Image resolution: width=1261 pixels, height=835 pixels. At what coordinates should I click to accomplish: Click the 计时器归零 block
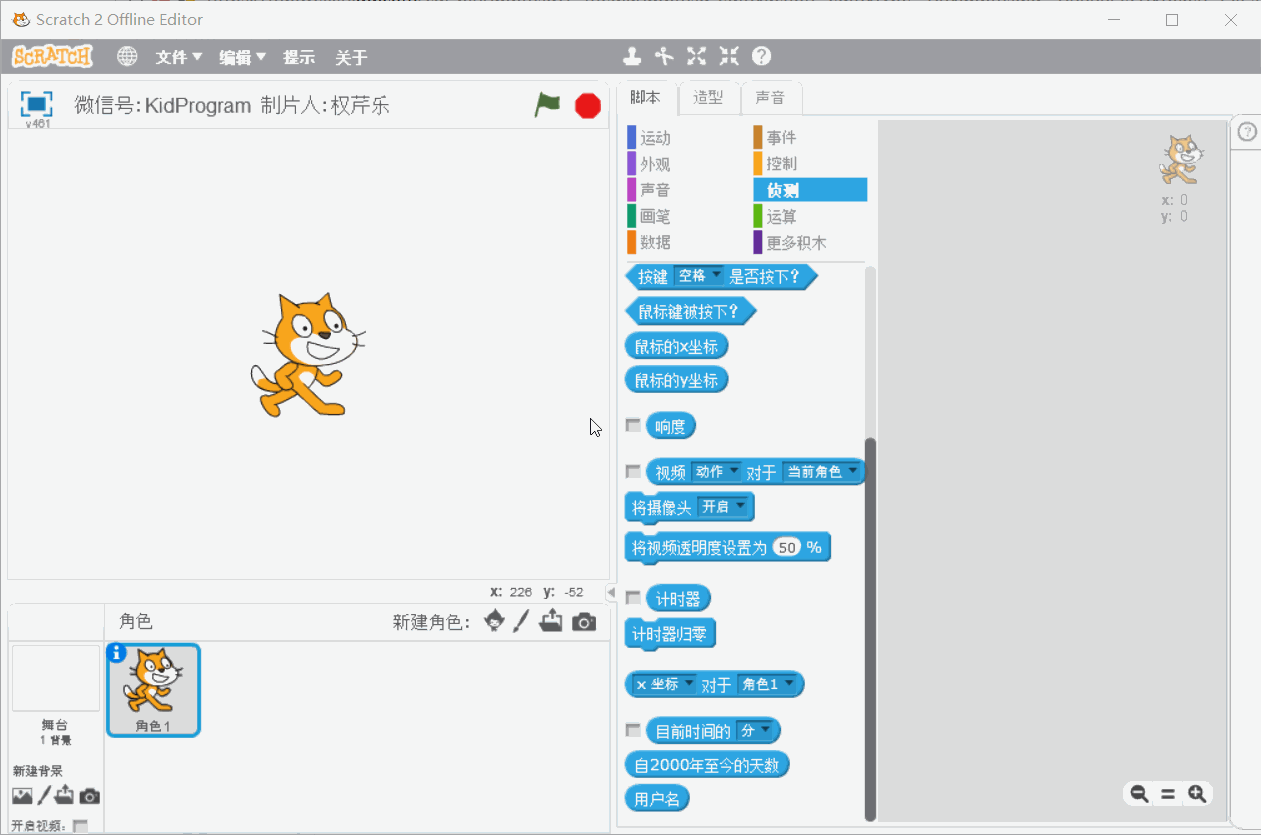[670, 634]
